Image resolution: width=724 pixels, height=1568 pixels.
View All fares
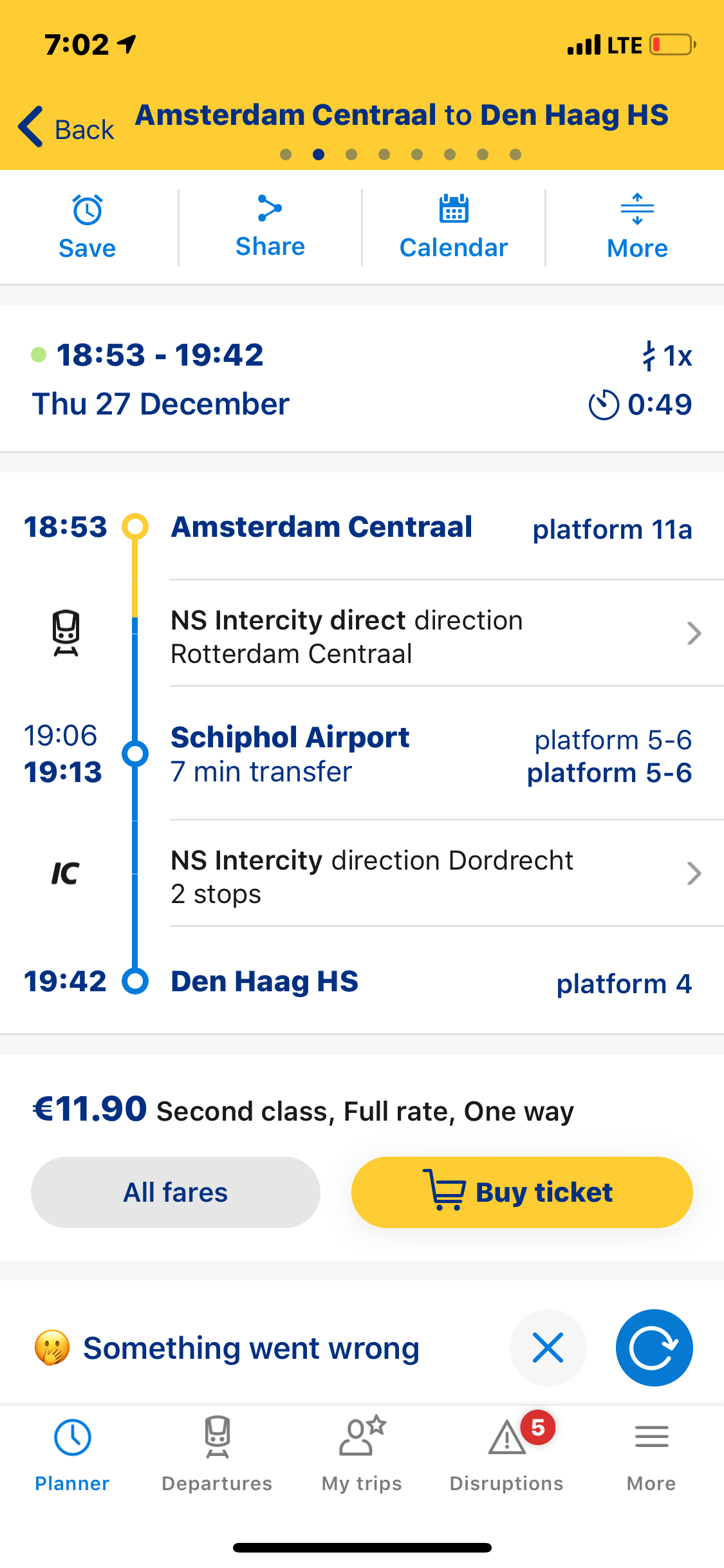[x=176, y=1192]
